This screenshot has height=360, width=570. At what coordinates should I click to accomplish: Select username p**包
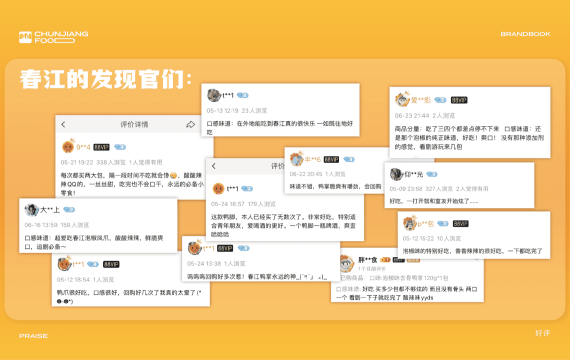pos(426,224)
